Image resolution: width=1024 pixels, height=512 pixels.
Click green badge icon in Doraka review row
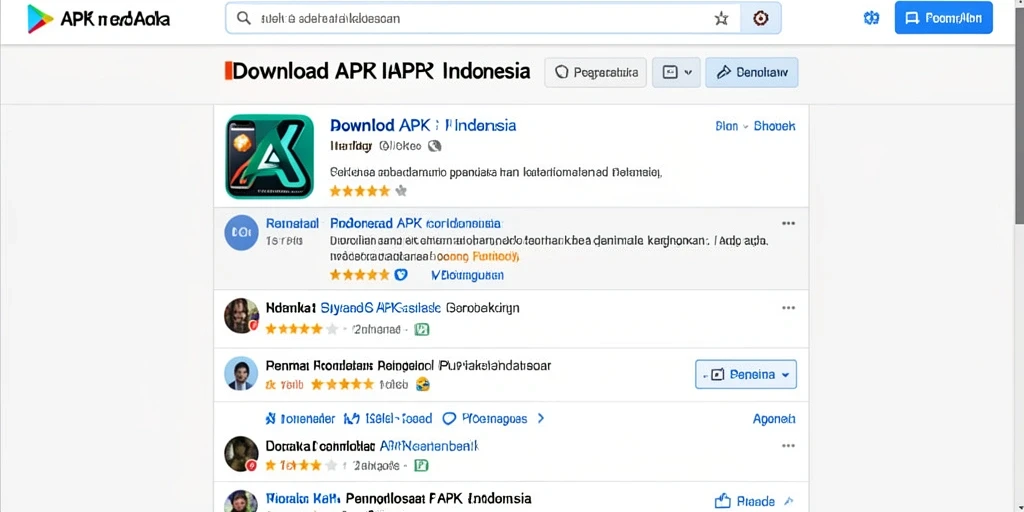(422, 465)
